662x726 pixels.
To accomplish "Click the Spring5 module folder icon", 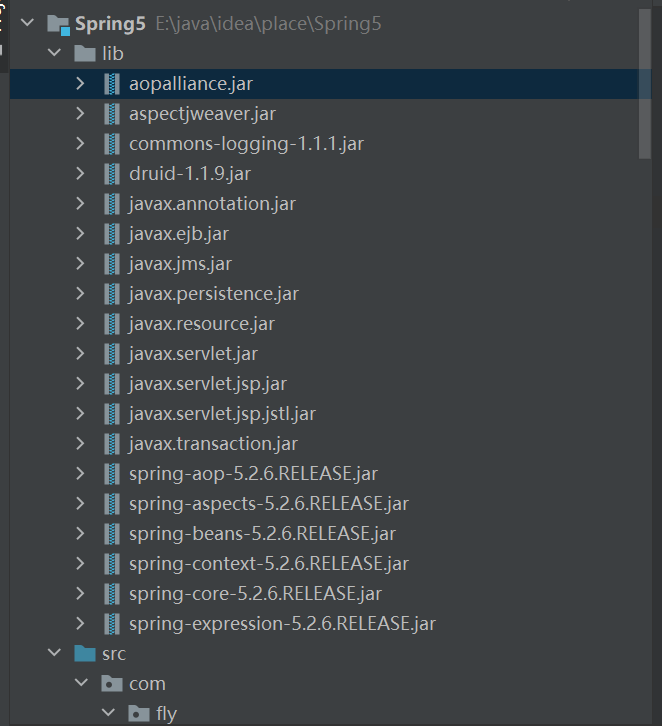I will (x=58, y=25).
